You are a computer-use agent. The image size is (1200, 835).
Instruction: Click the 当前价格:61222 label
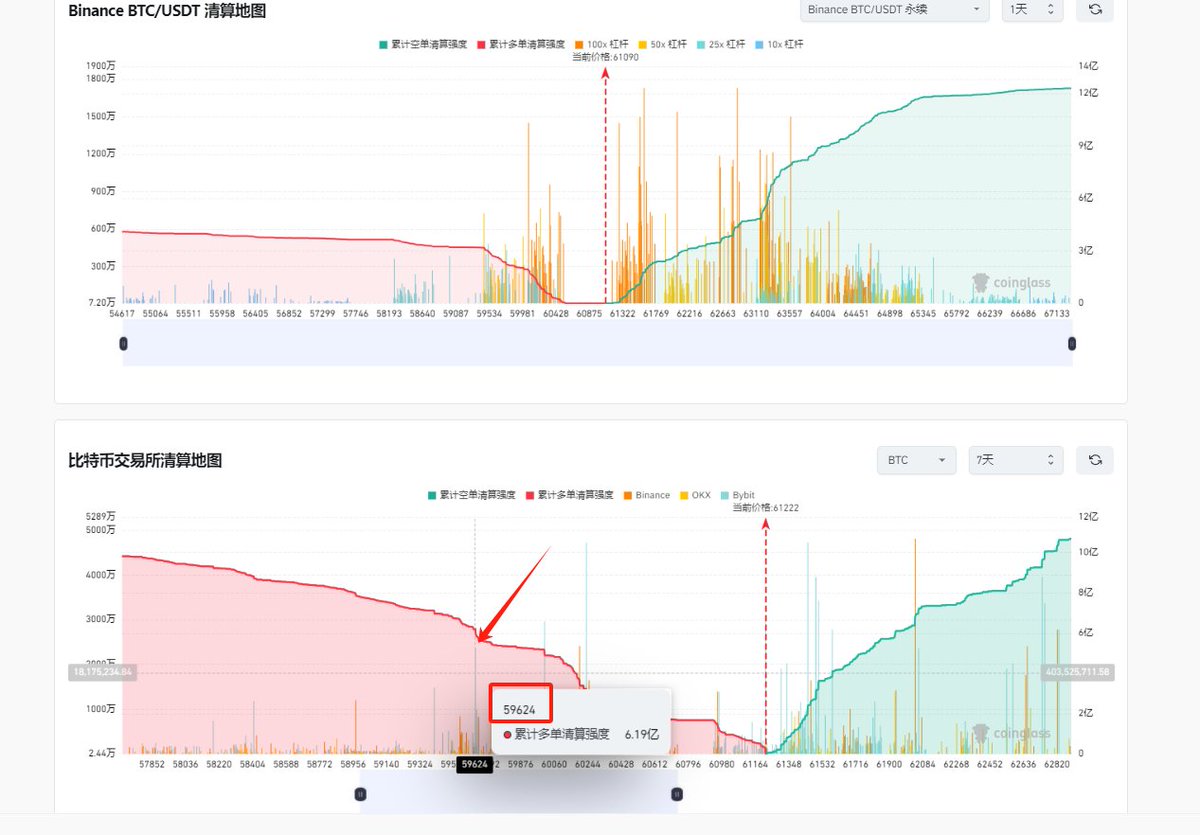(765, 508)
